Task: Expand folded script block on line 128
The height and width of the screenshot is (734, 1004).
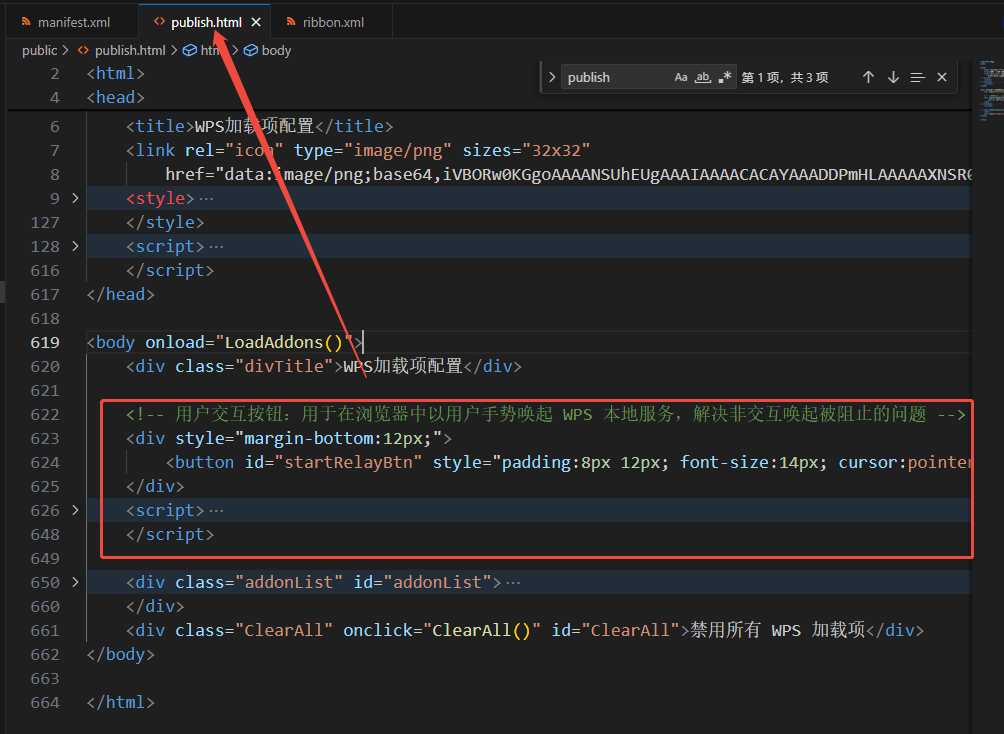Action: 76,246
